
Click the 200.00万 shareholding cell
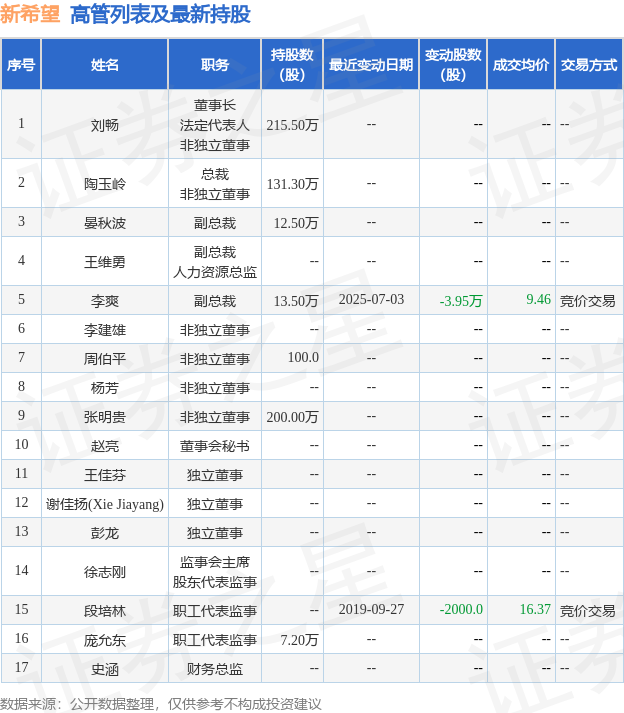point(292,417)
